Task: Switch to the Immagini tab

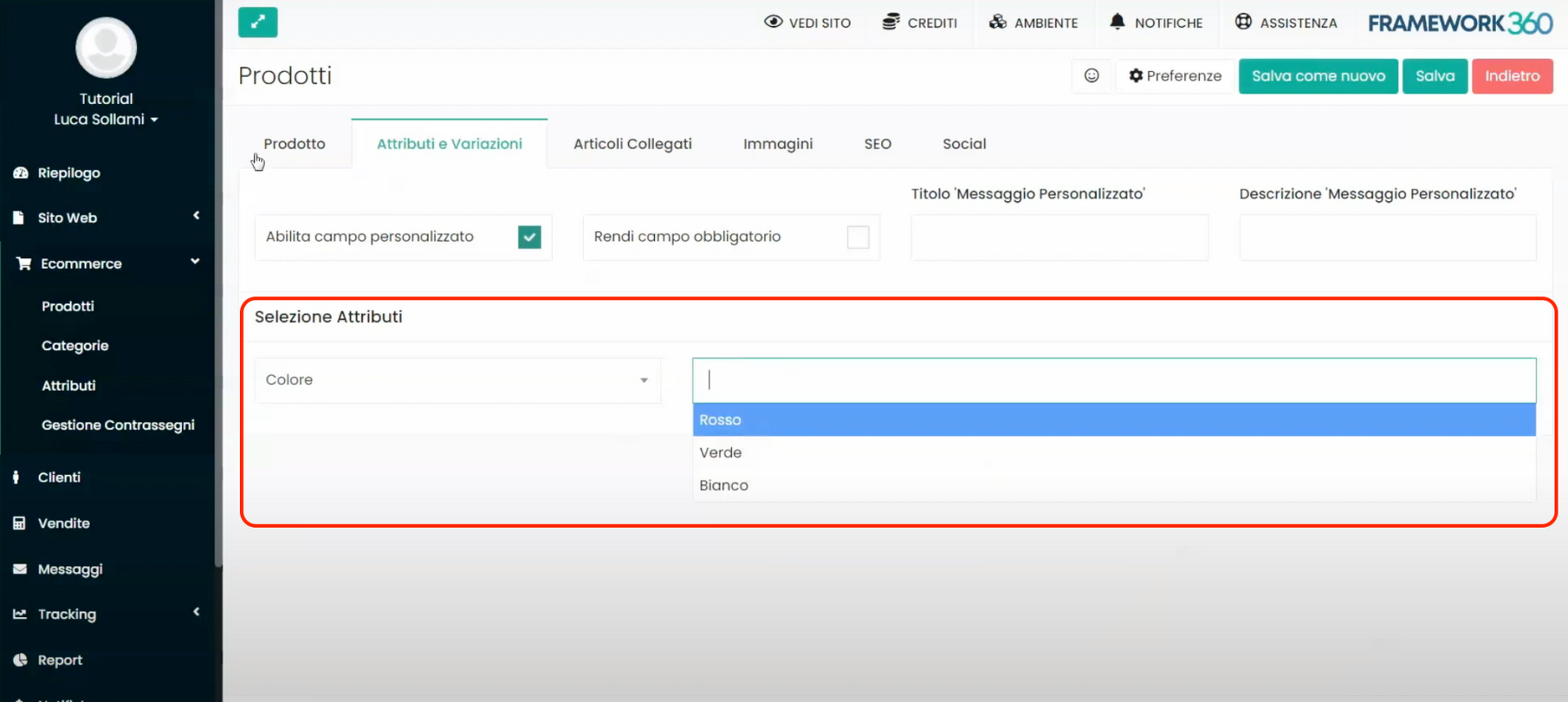Action: click(x=777, y=144)
